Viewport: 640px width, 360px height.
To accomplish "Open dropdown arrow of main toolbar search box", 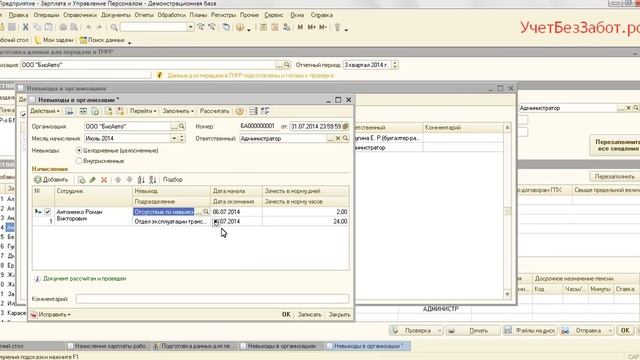I will (191, 27).
